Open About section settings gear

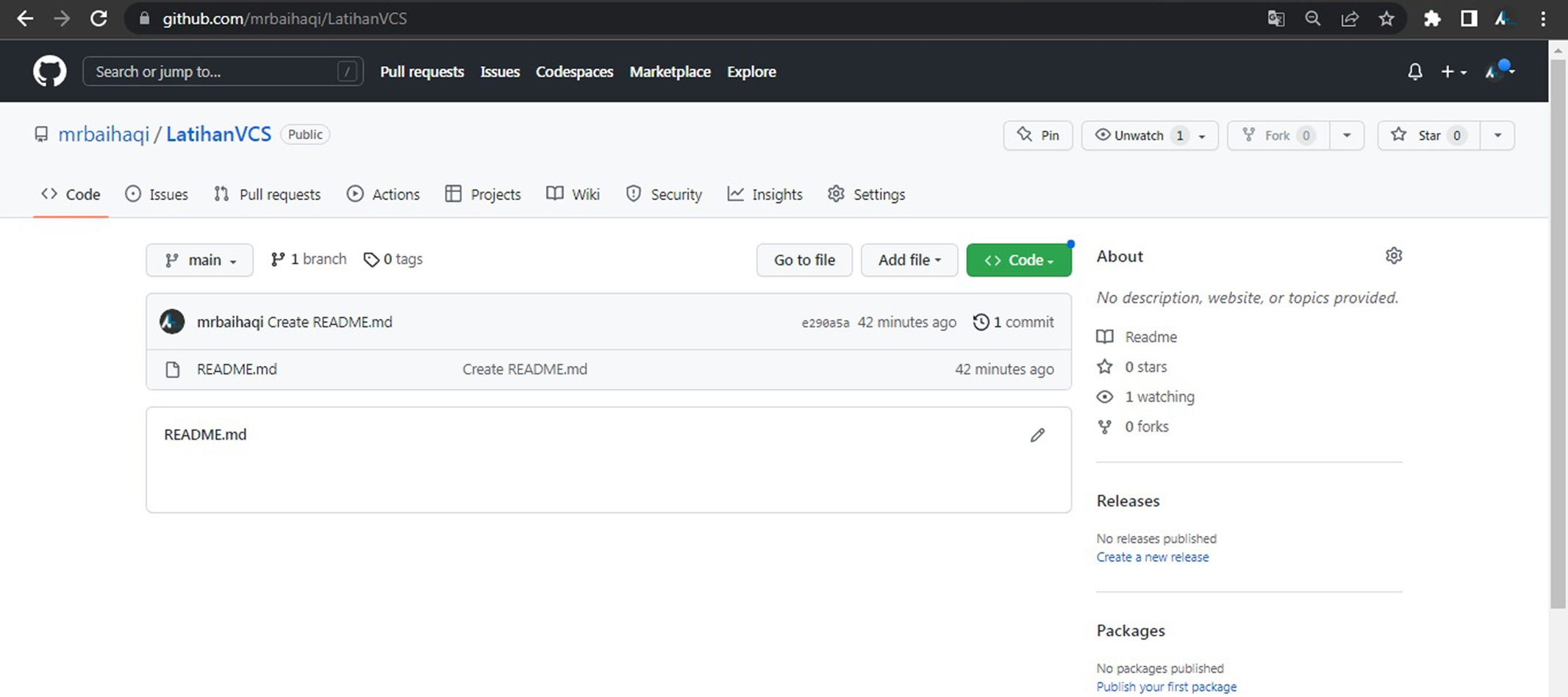point(1394,255)
